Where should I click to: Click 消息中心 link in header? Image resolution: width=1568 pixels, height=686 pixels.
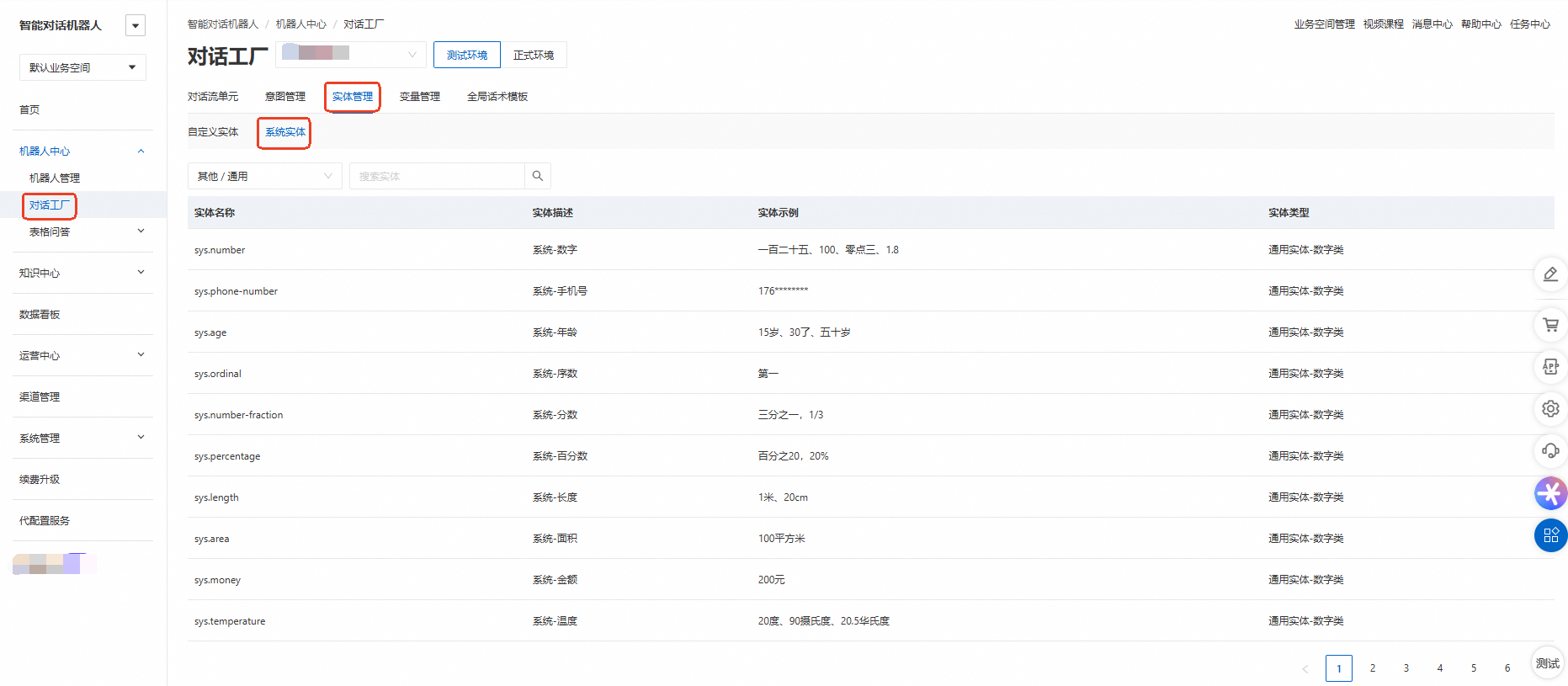point(1432,24)
